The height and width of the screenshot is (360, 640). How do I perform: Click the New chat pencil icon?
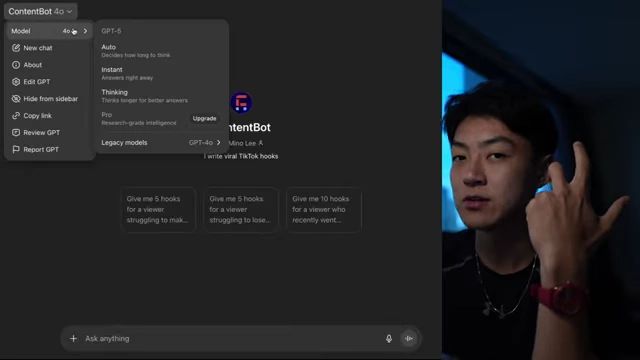pos(16,48)
